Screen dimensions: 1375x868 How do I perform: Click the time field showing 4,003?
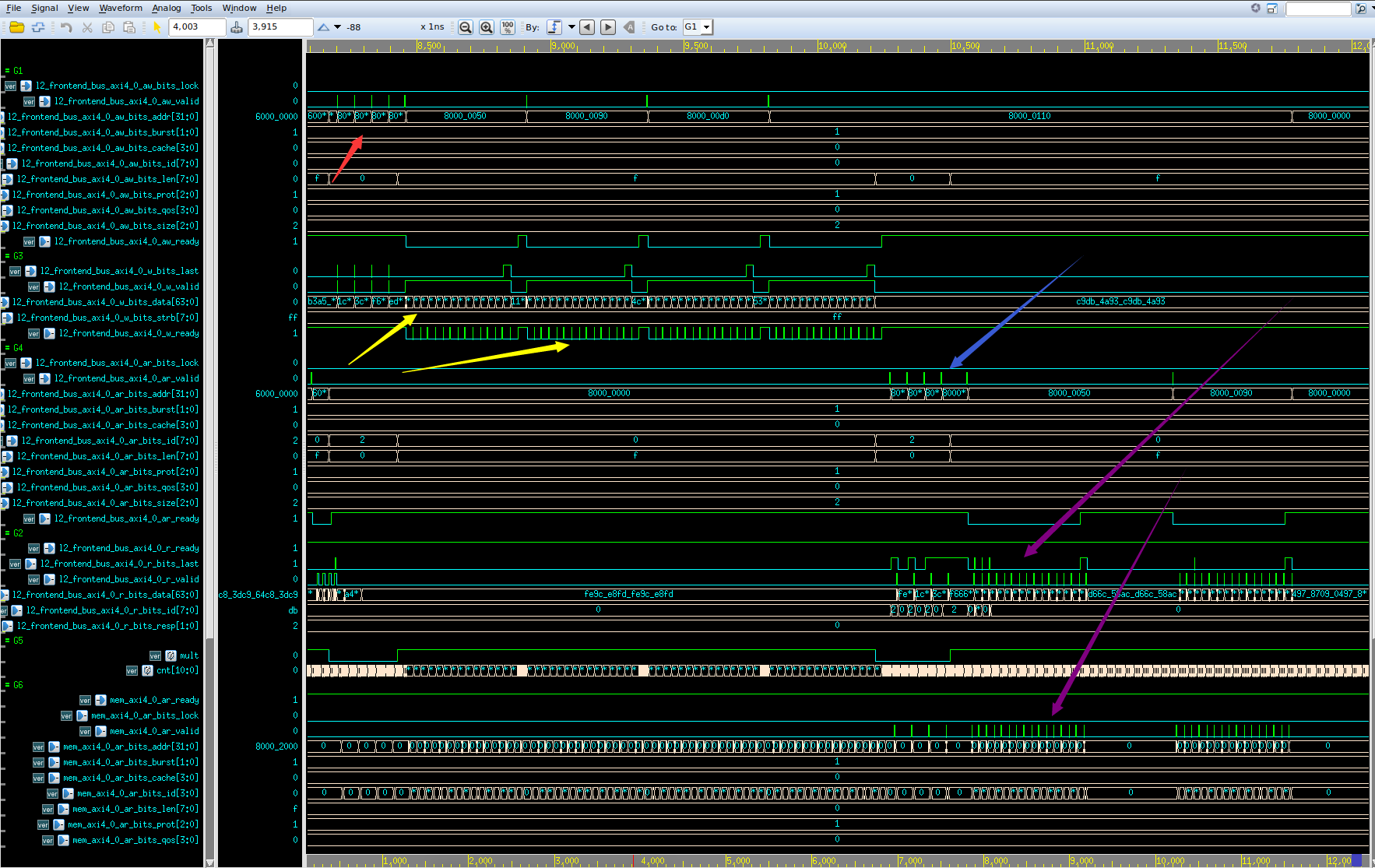click(197, 26)
